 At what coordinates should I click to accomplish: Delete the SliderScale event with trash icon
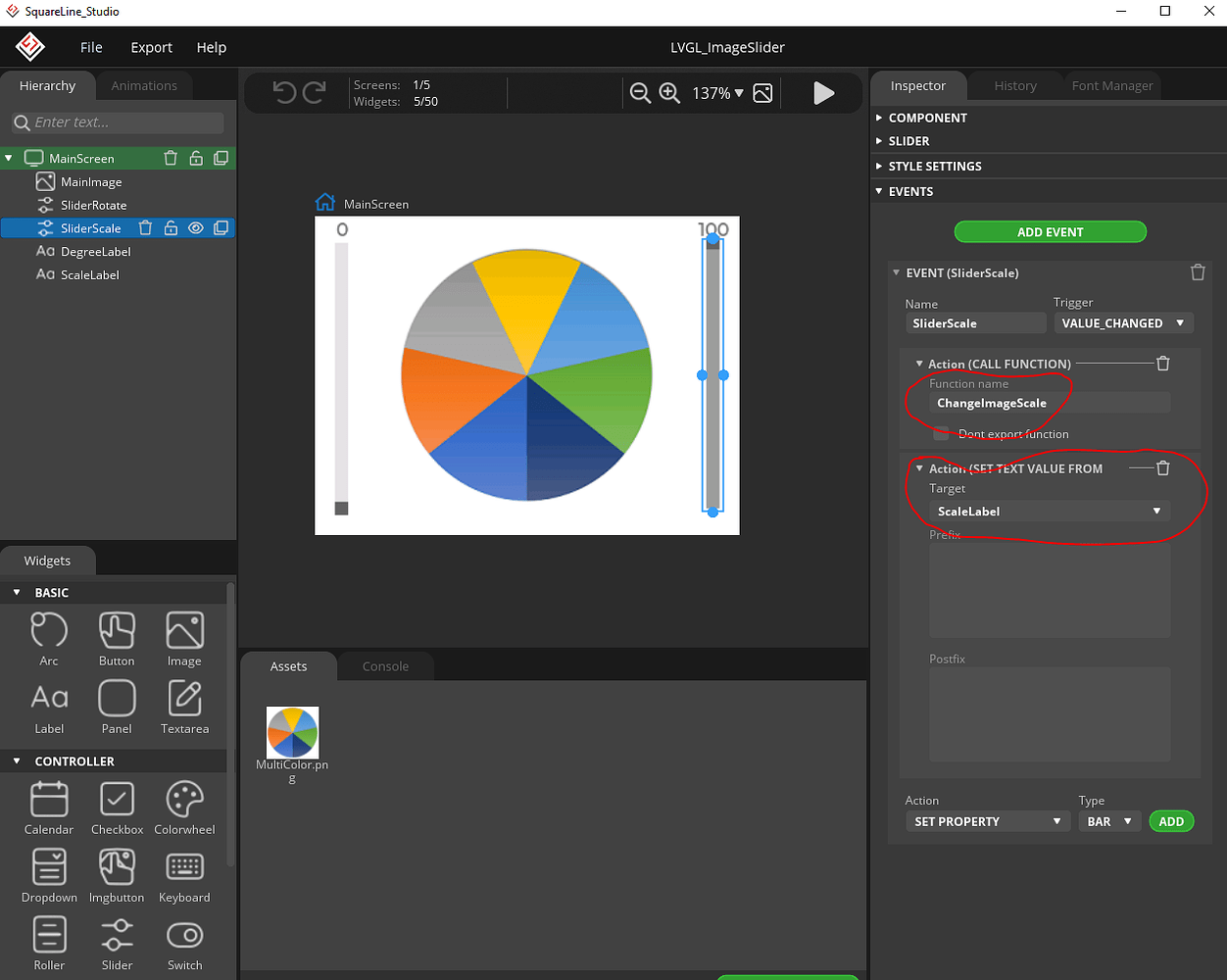tap(1198, 272)
